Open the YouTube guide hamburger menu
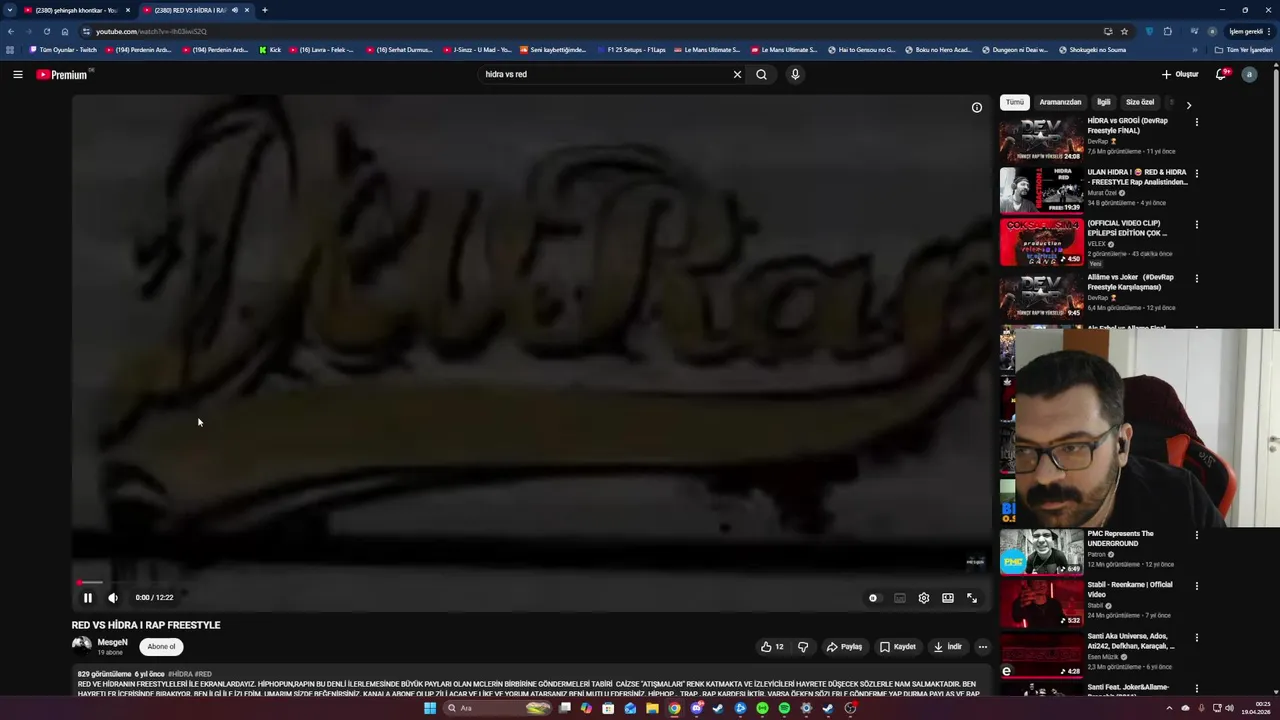 [17, 74]
